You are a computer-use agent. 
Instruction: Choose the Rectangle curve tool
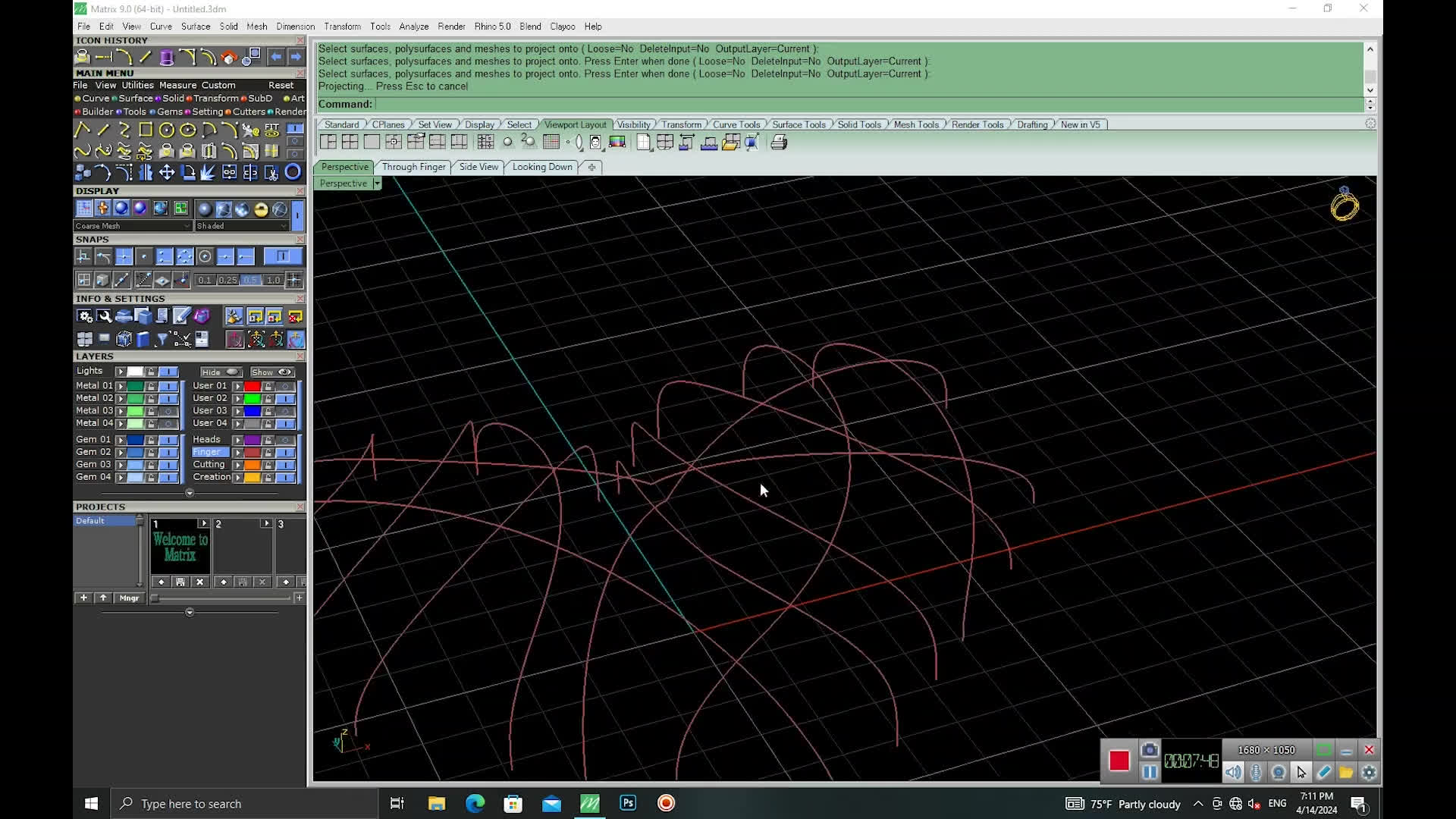146,130
